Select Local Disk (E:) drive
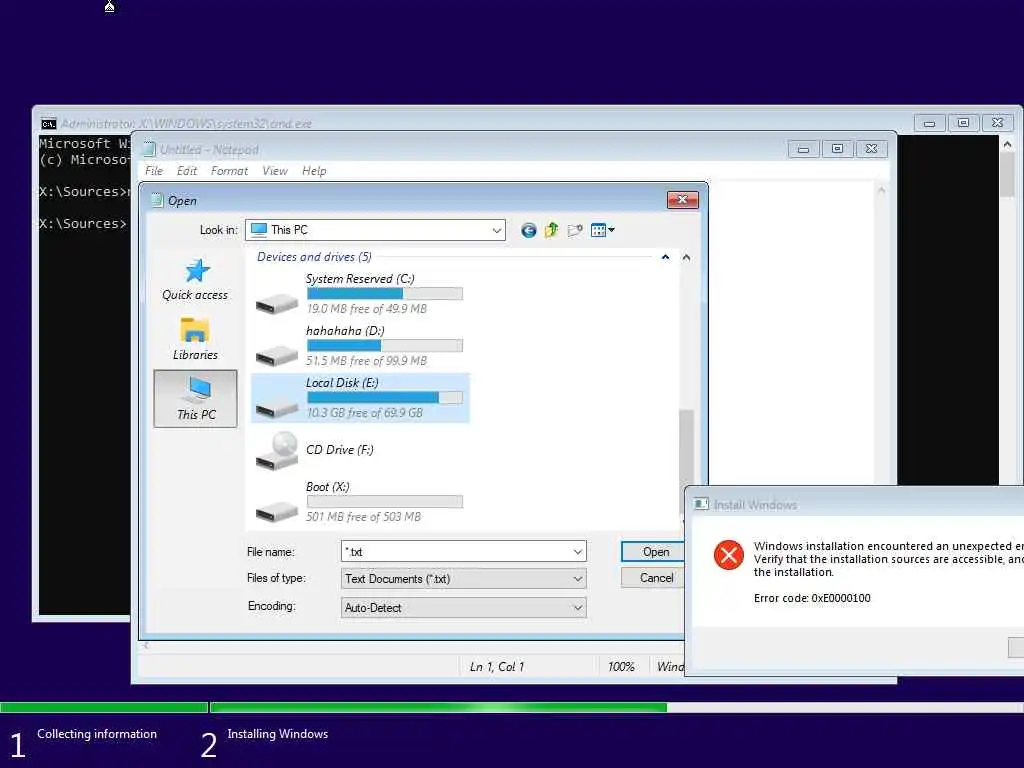 coord(360,398)
